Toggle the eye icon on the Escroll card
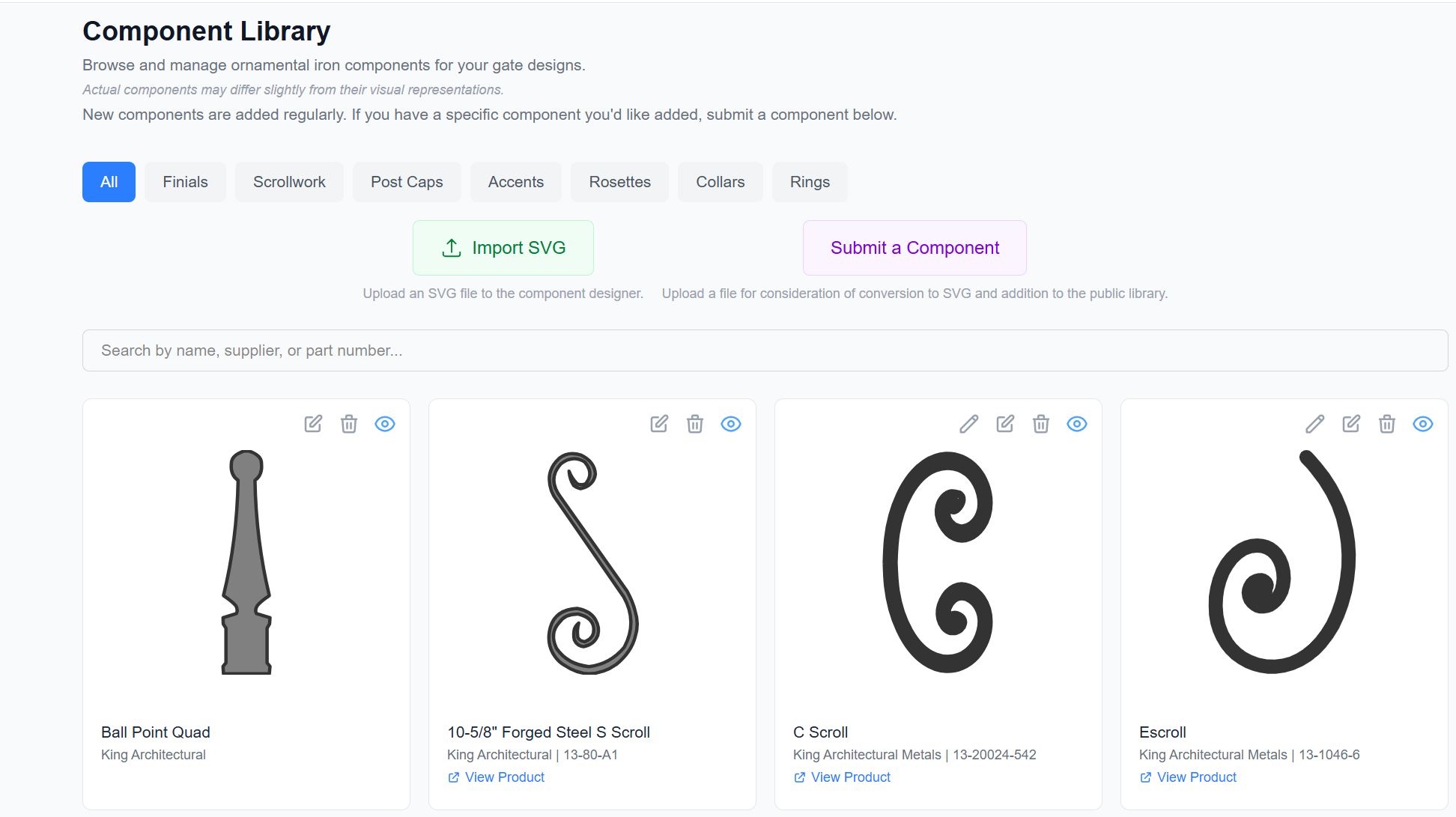 point(1423,424)
